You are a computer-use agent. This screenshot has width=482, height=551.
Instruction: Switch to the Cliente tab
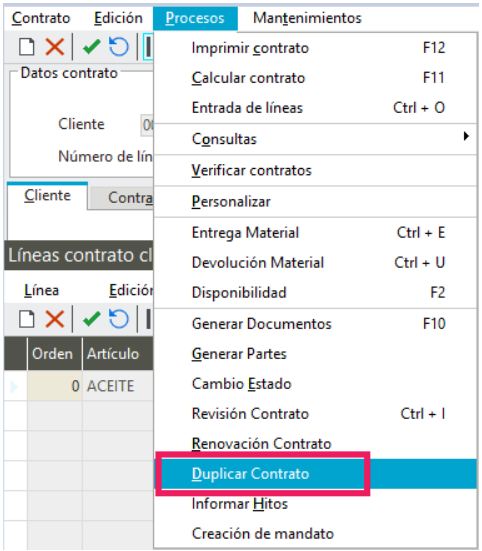47,196
